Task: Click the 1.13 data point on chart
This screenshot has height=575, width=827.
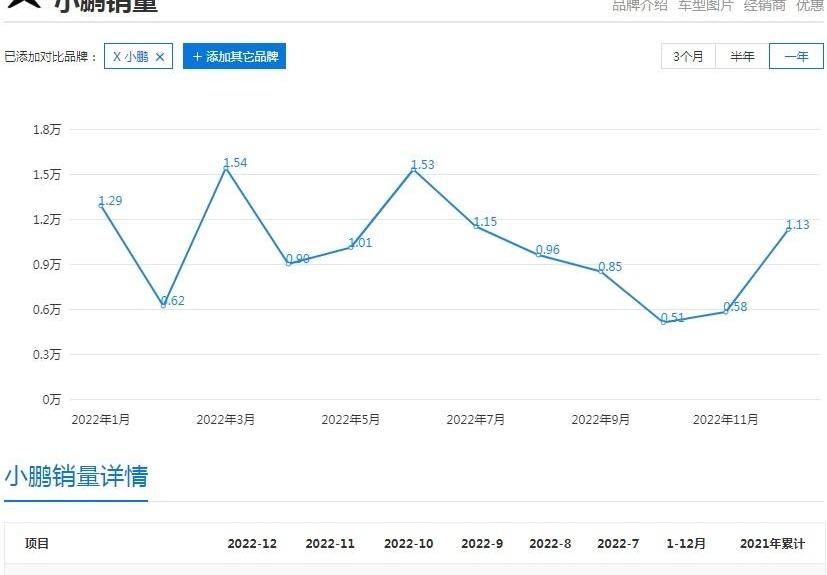Action: coord(788,229)
